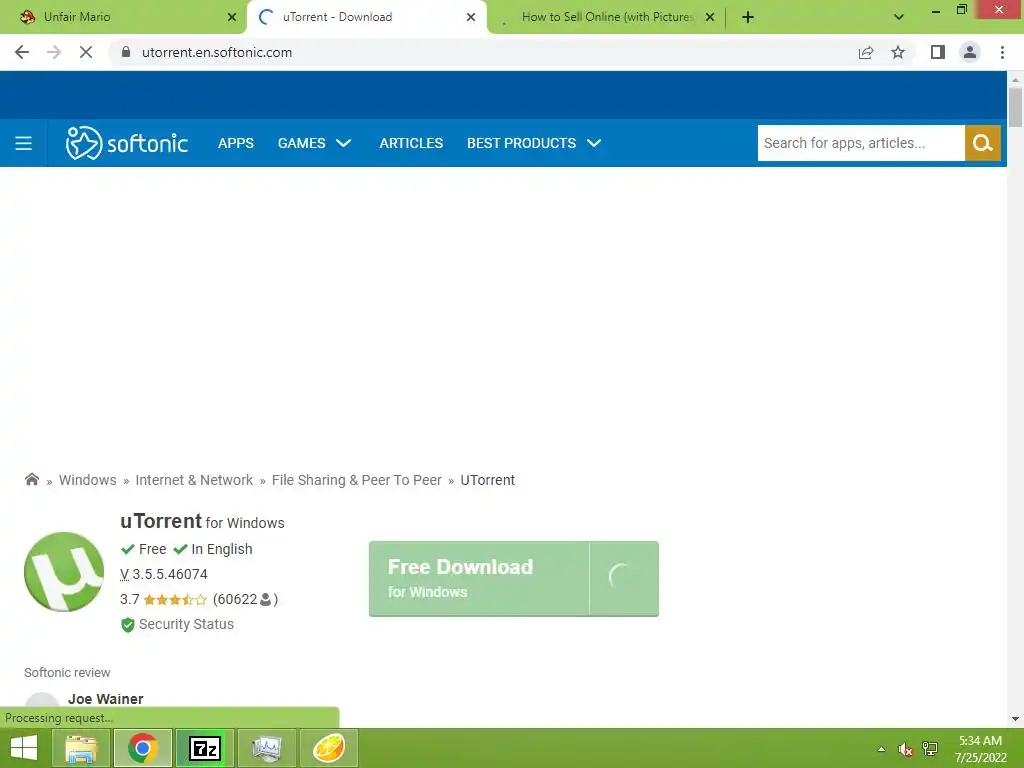Open a new tab

[748, 17]
